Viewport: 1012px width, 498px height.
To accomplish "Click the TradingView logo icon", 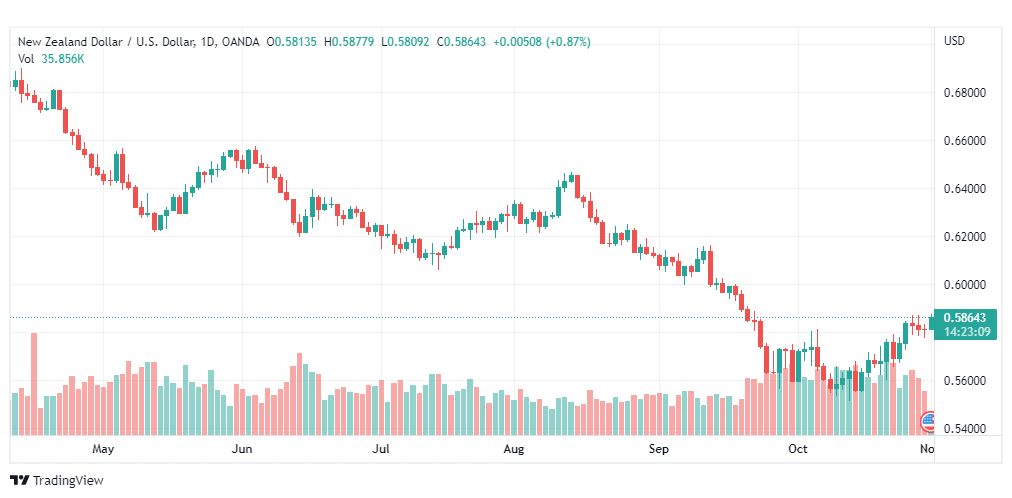I will coord(20,481).
